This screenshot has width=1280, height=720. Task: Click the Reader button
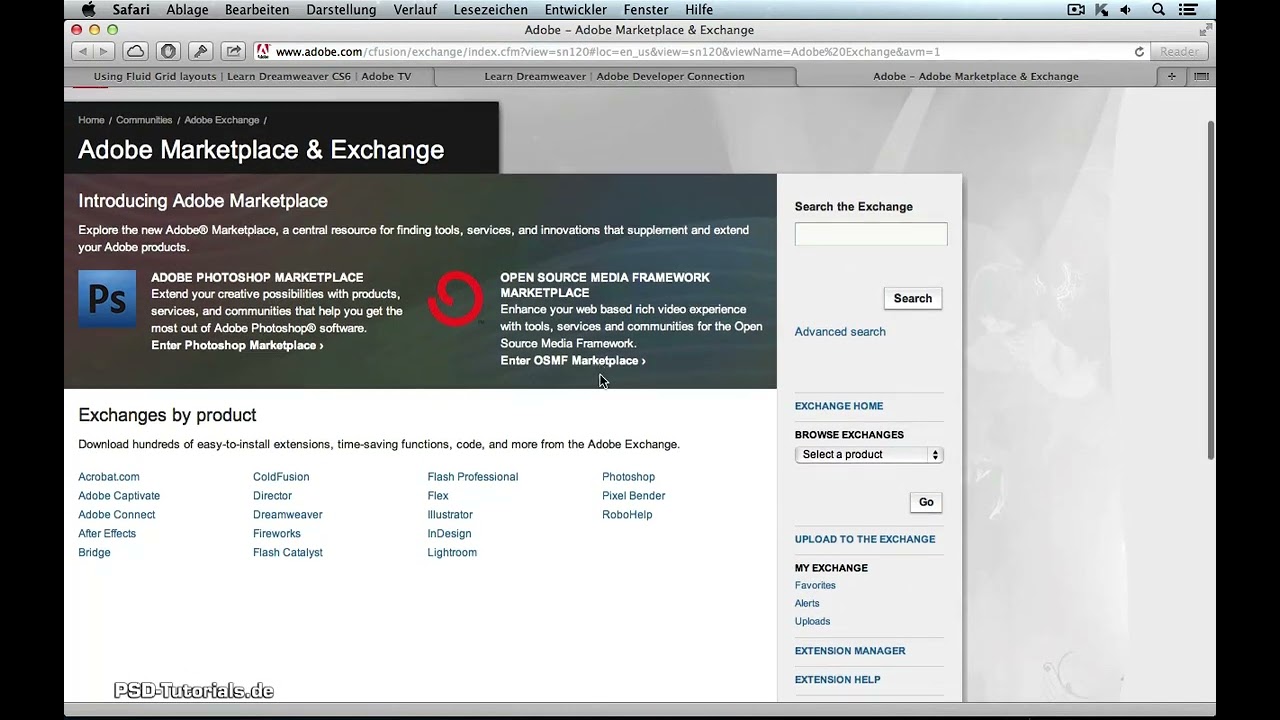(1179, 51)
